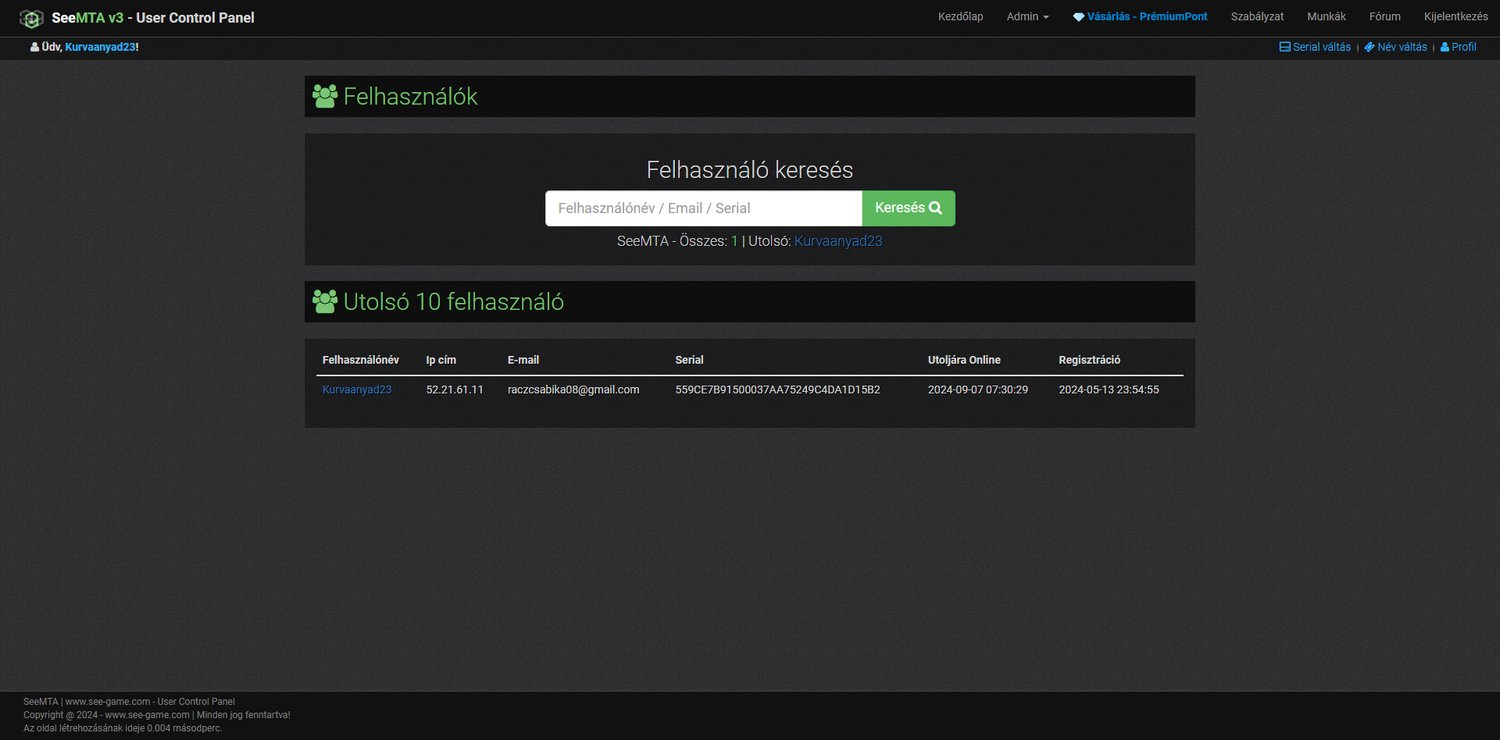Viewport: 1500px width, 740px height.
Task: Click the Felhasználó keresés heading
Action: 750,170
